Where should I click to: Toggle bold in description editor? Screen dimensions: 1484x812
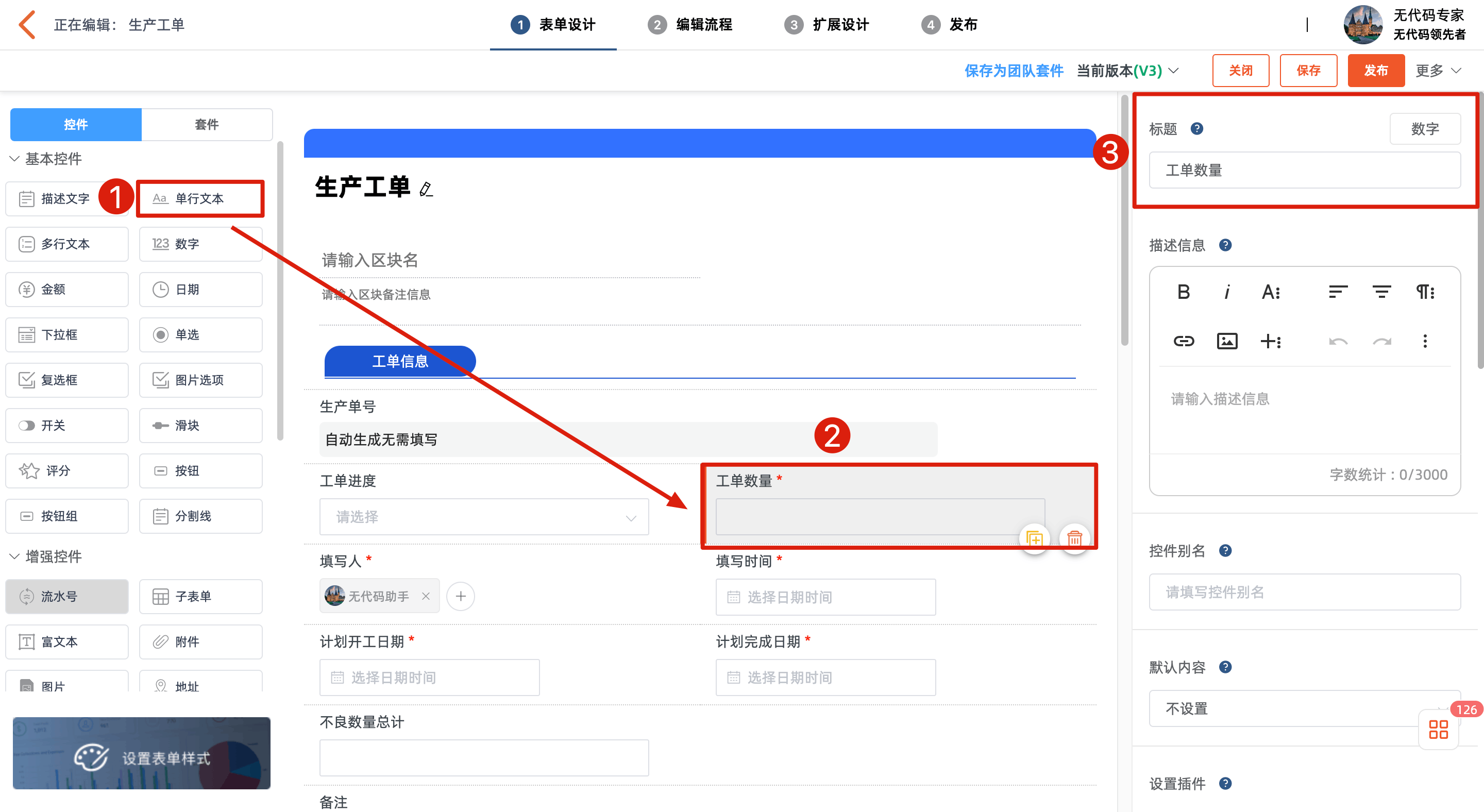pyautogui.click(x=1183, y=292)
